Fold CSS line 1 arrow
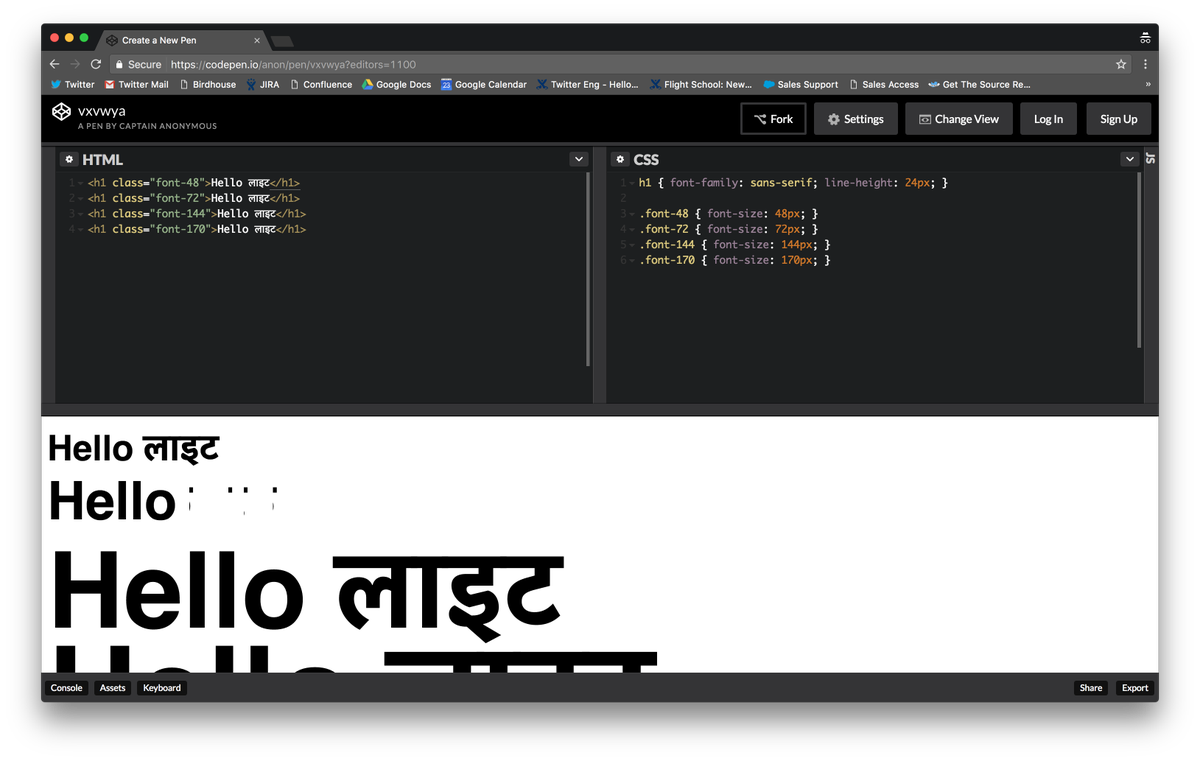 pos(632,184)
